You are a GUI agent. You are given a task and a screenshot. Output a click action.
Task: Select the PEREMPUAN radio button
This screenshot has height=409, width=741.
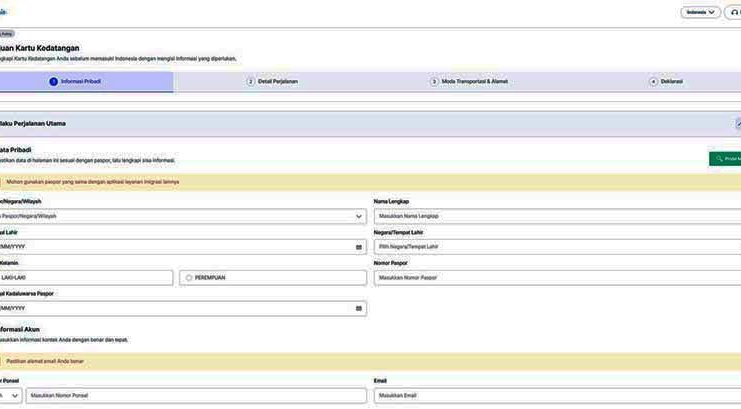tap(189, 278)
